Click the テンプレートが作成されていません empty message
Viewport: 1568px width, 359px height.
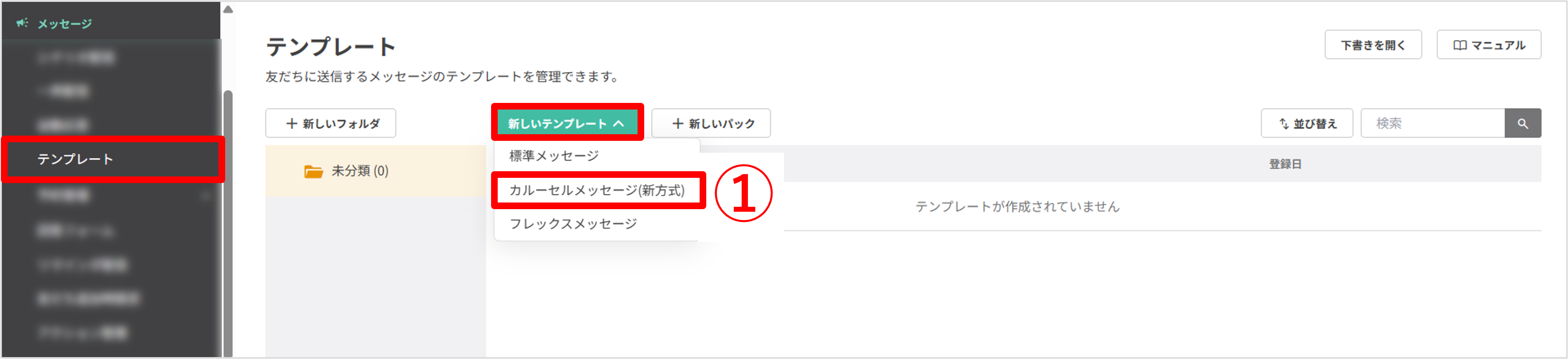(1017, 207)
